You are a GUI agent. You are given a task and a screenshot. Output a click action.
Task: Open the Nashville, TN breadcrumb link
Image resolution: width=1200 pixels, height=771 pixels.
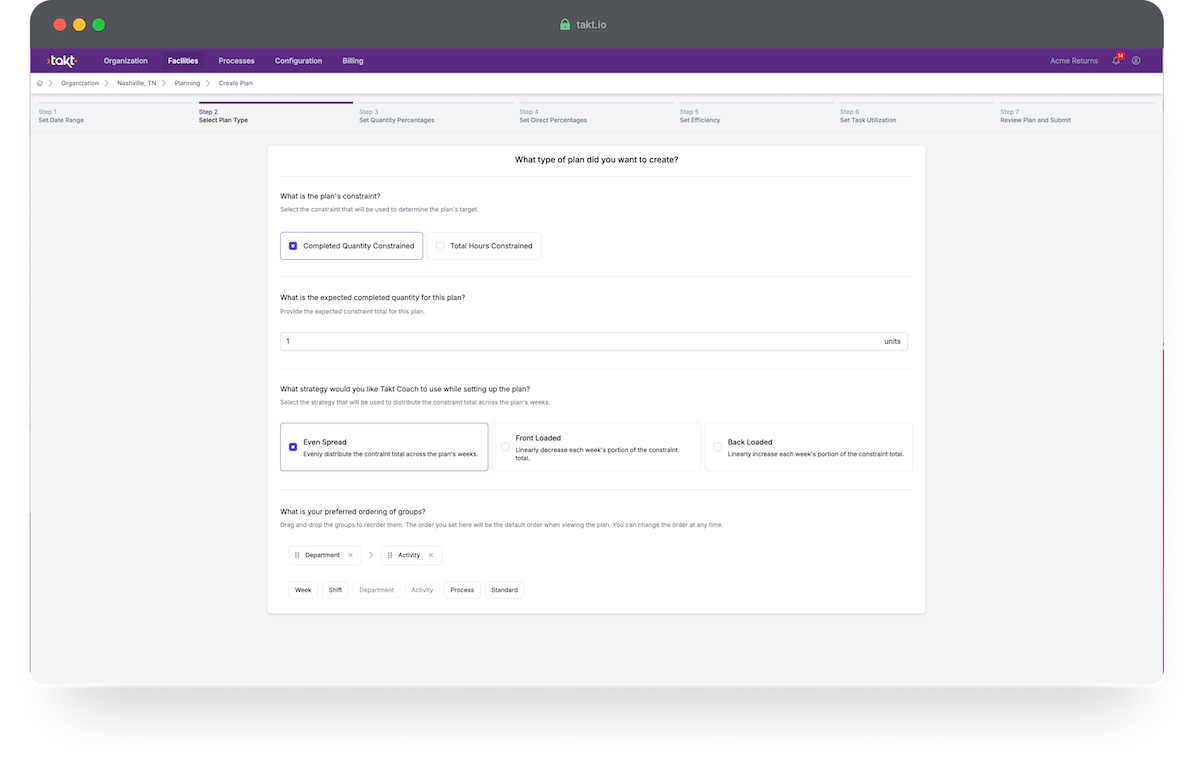(x=136, y=83)
